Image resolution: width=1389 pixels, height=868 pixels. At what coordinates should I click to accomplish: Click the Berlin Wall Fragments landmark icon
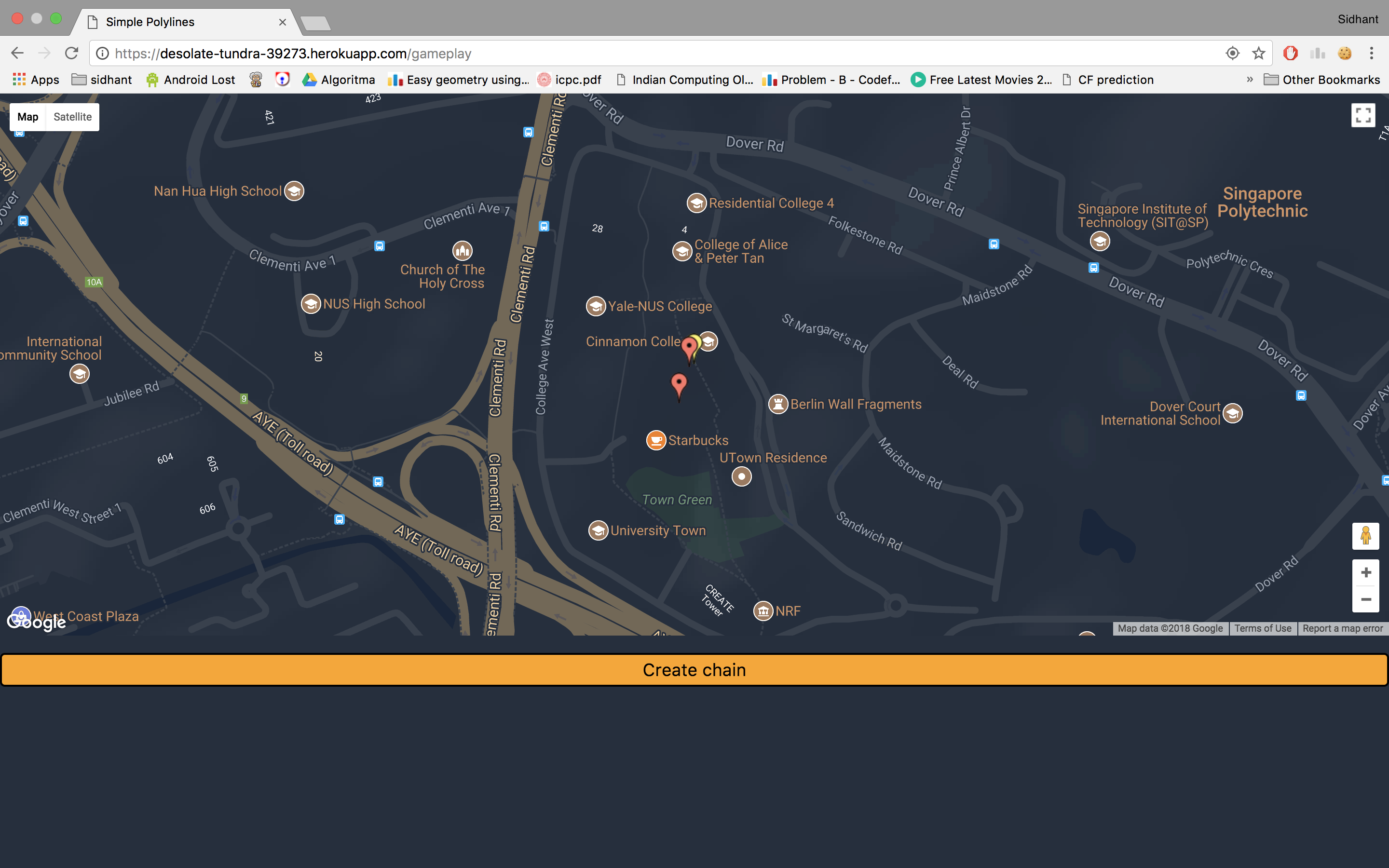point(778,404)
